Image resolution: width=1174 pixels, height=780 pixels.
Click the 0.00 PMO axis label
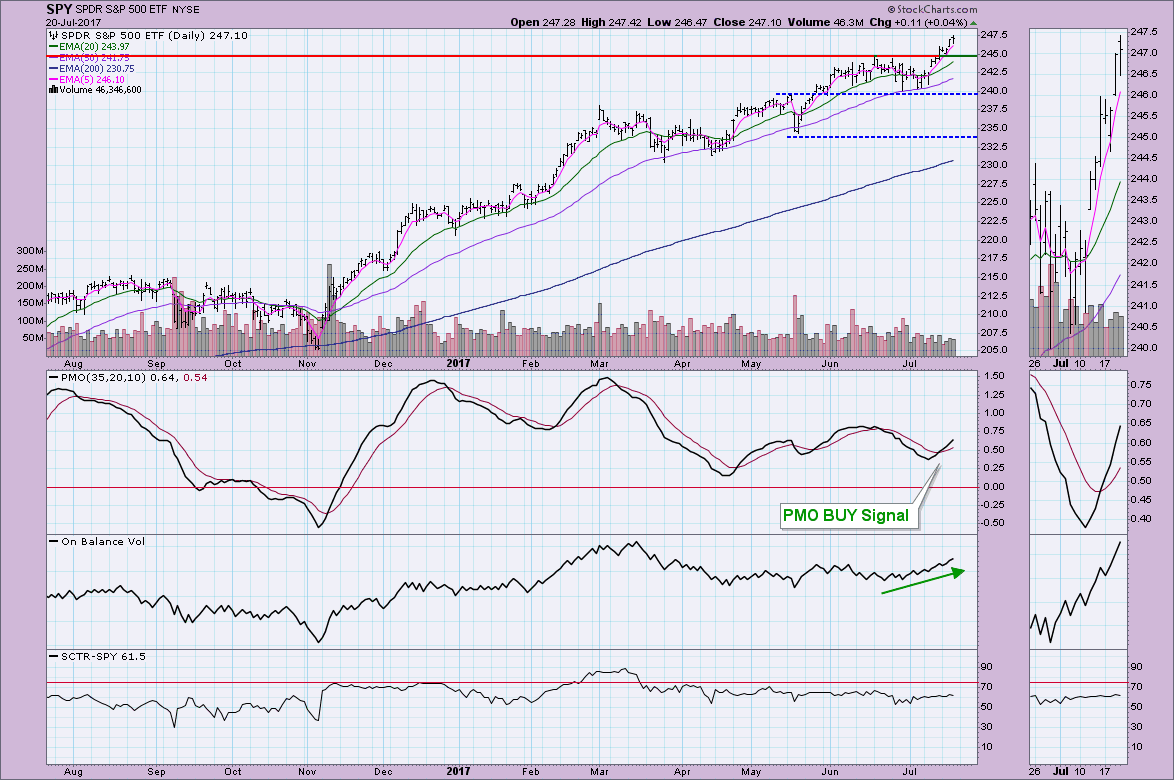[994, 487]
